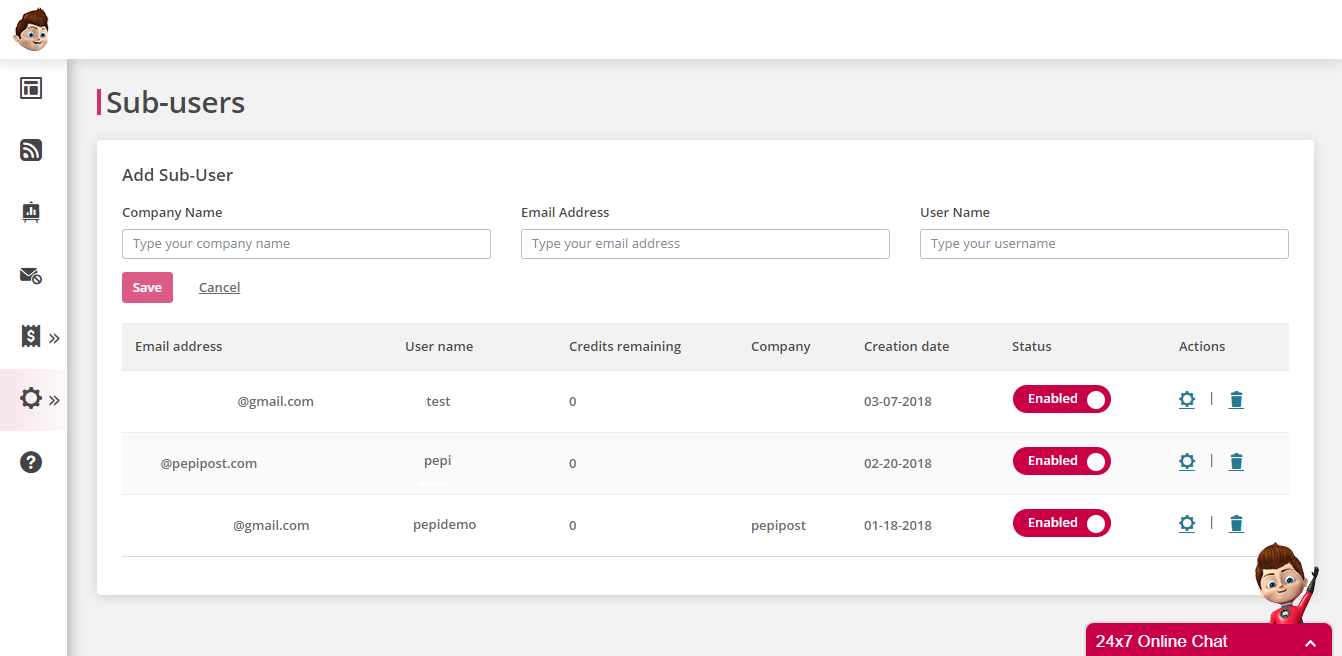Viewport: 1342px width, 656px height.
Task: Disable the pepi sub-user status switch
Action: [x=1061, y=461]
